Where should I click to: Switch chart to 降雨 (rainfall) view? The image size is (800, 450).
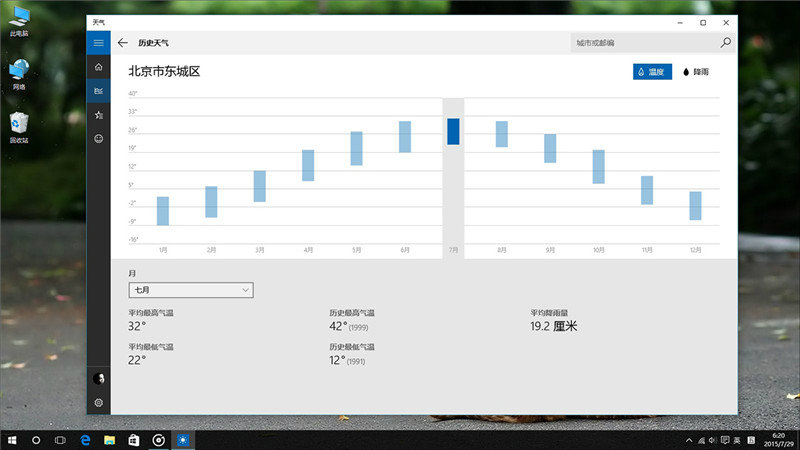695,72
